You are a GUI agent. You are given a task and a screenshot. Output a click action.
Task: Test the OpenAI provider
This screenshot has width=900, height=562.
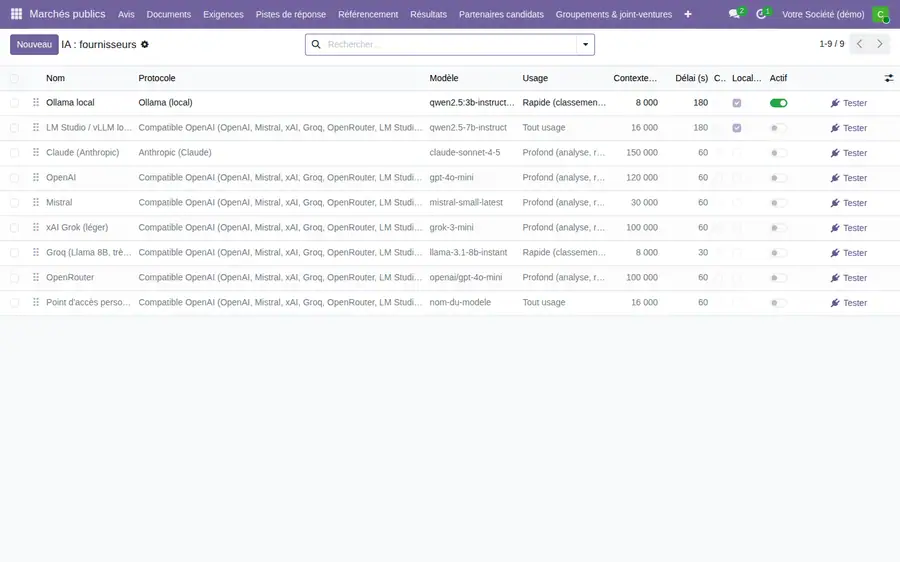(848, 178)
